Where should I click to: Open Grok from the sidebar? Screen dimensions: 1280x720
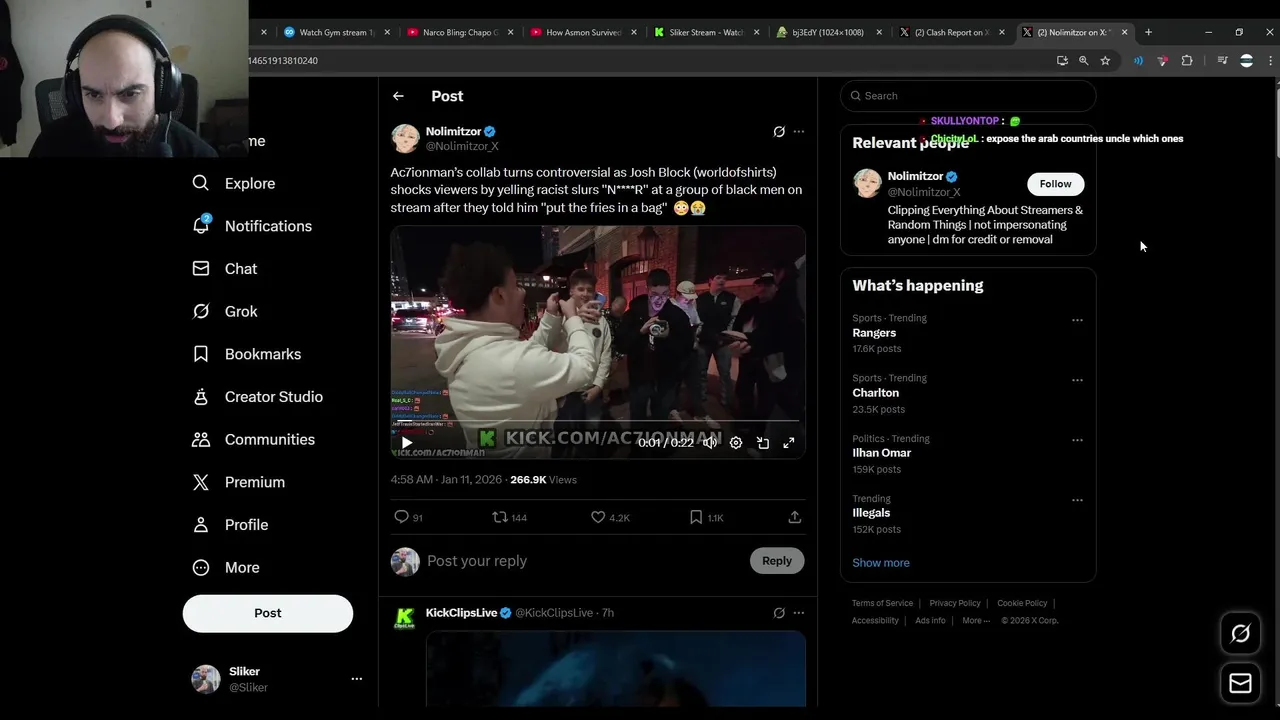click(225, 311)
